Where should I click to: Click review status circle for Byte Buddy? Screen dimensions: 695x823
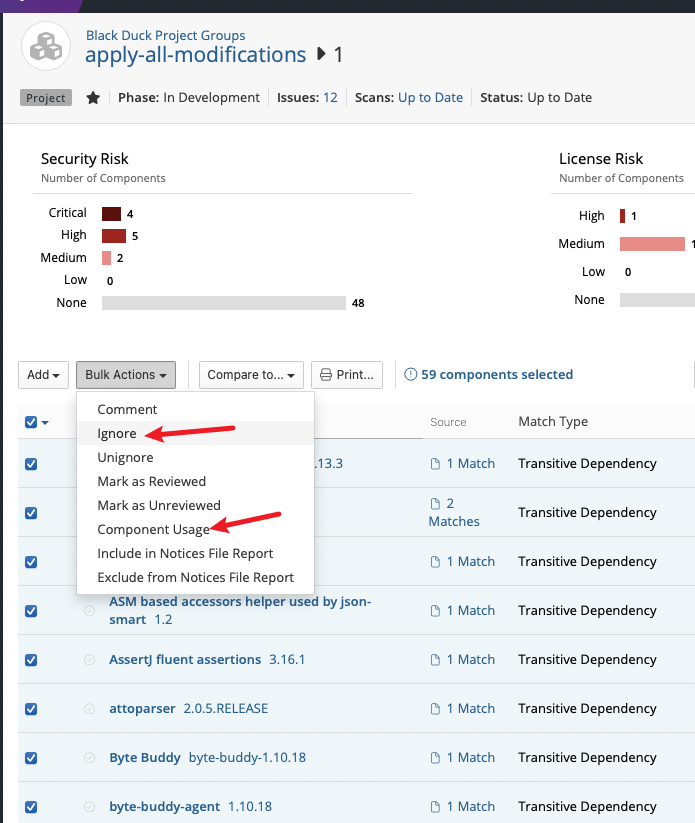pos(90,758)
